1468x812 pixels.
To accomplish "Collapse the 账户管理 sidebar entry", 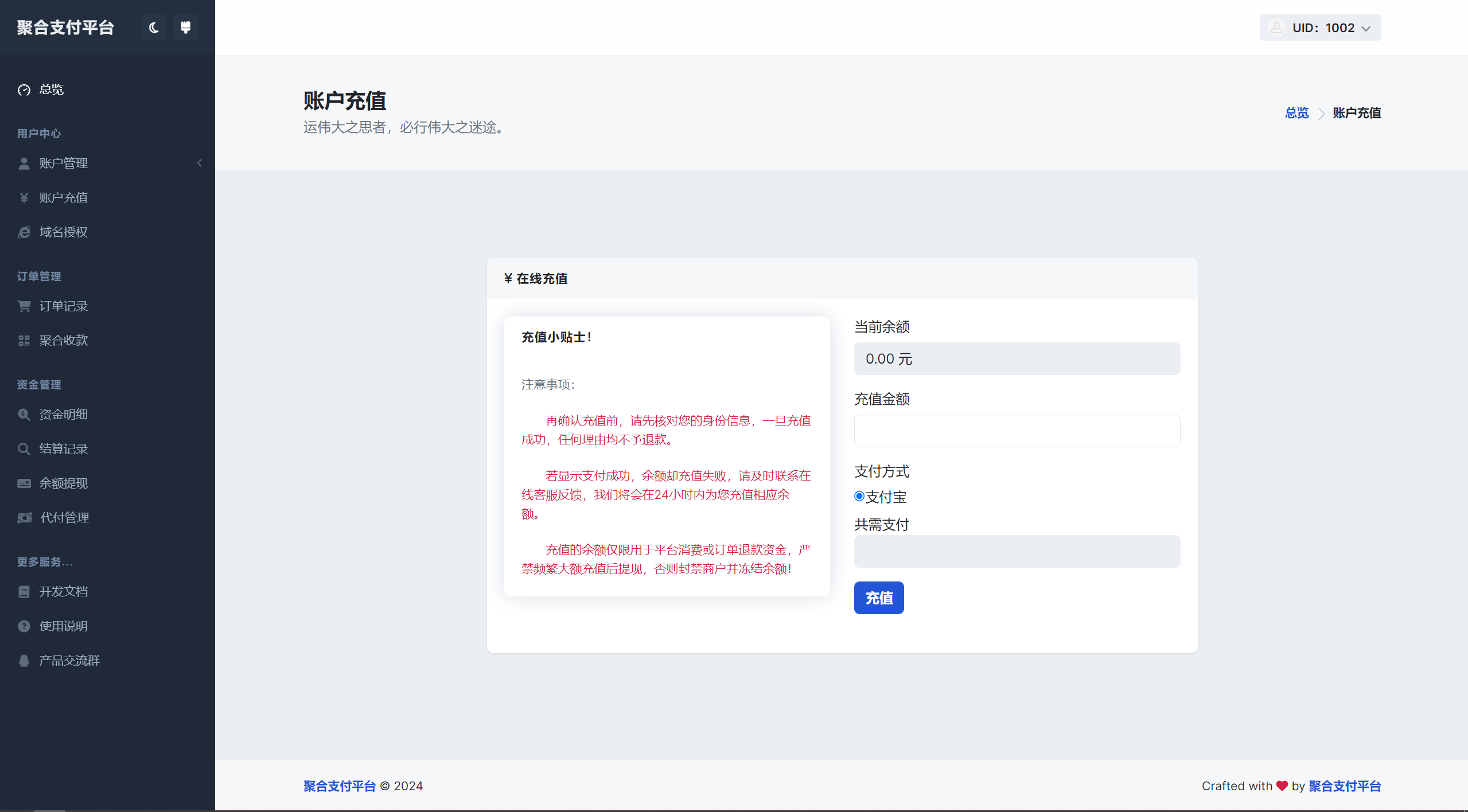I will point(199,163).
